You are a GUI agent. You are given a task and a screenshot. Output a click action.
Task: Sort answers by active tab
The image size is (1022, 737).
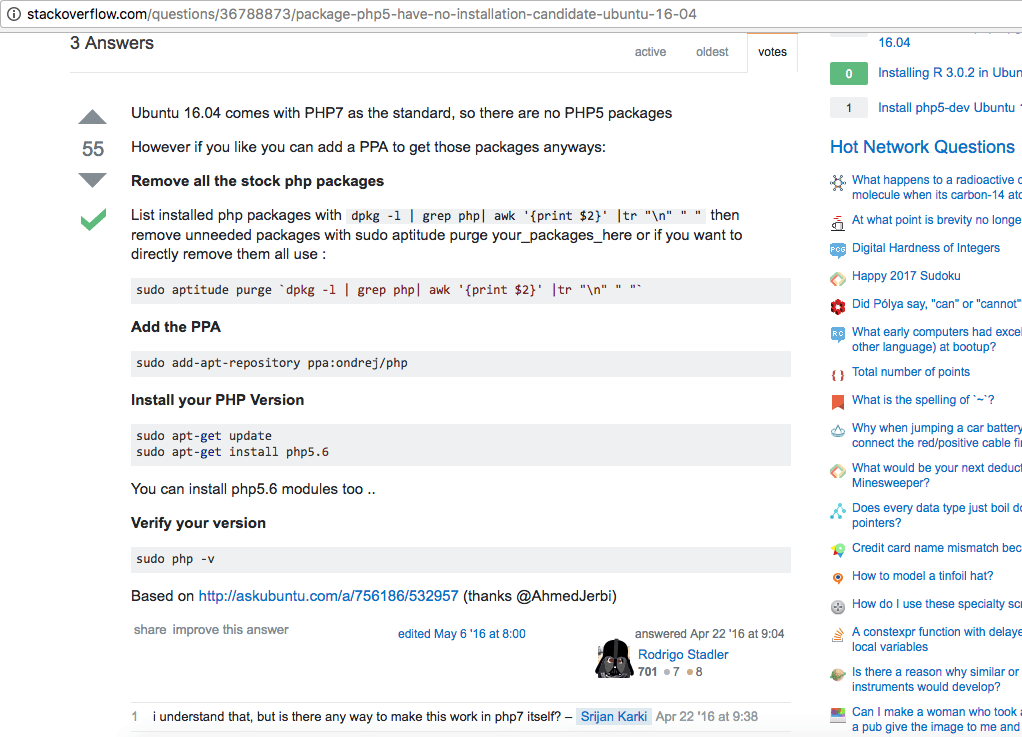tap(650, 52)
